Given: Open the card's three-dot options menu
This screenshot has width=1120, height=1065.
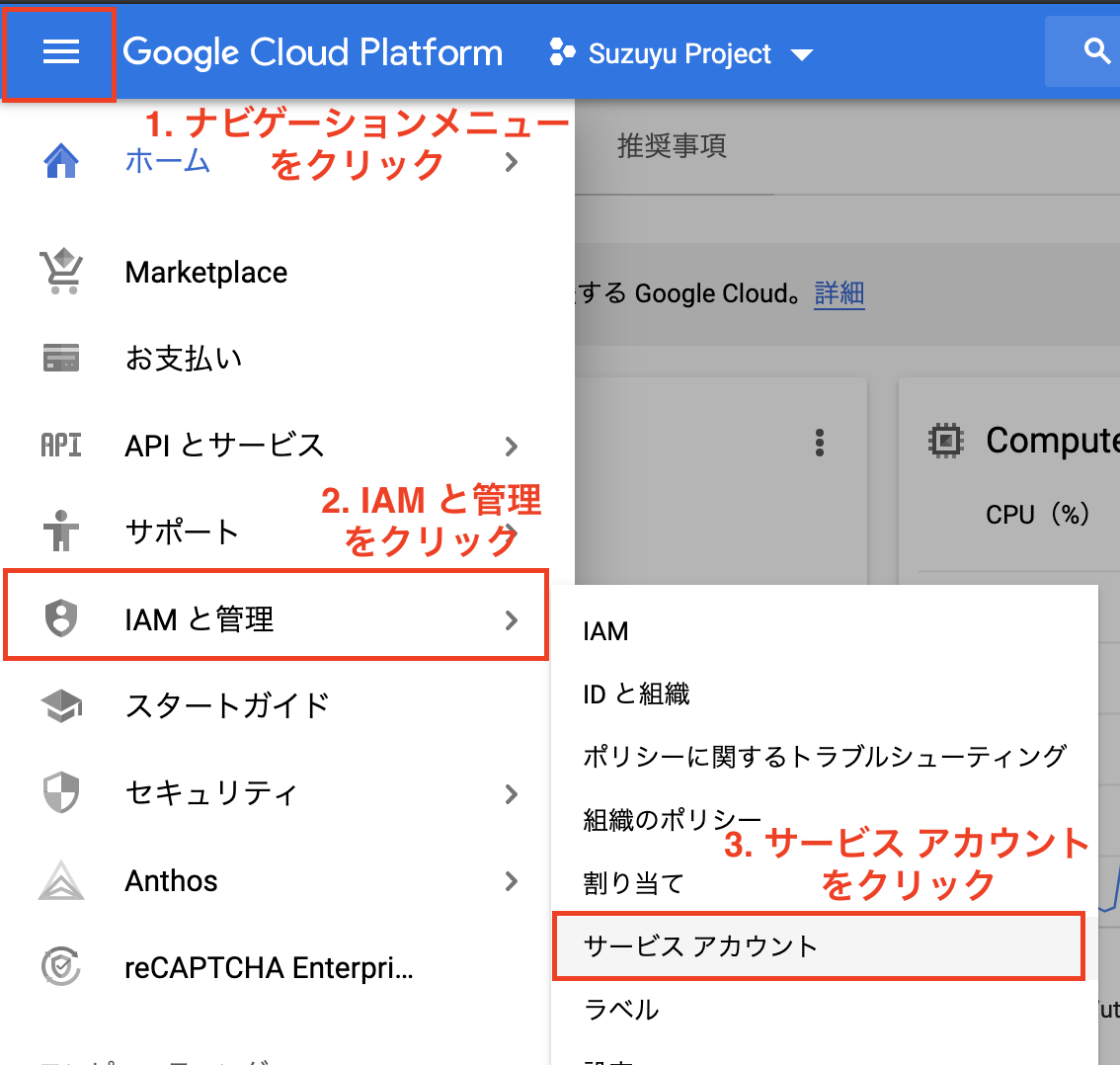Looking at the screenshot, I should pos(820,443).
